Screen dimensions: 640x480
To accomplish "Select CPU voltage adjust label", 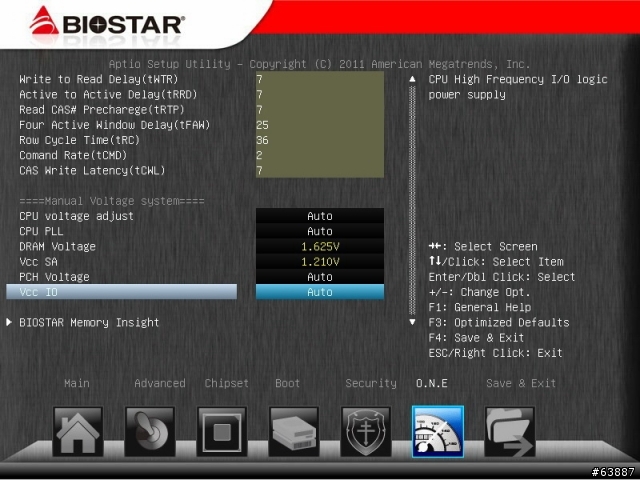I will click(x=76, y=216).
